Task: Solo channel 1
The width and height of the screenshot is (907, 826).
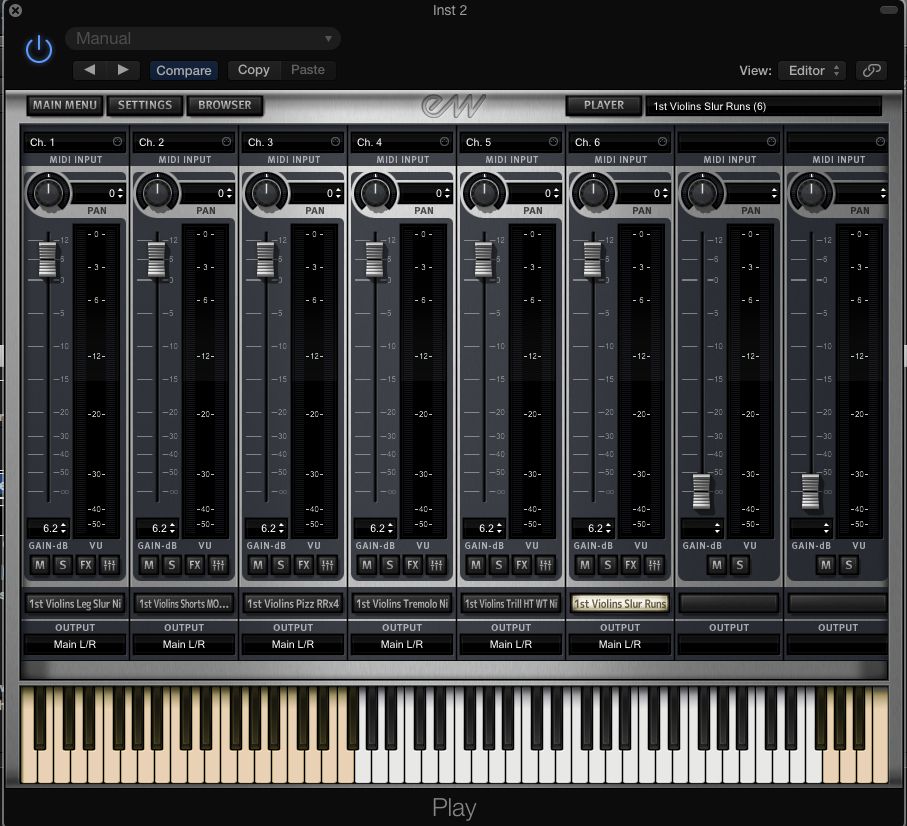Action: click(x=62, y=565)
